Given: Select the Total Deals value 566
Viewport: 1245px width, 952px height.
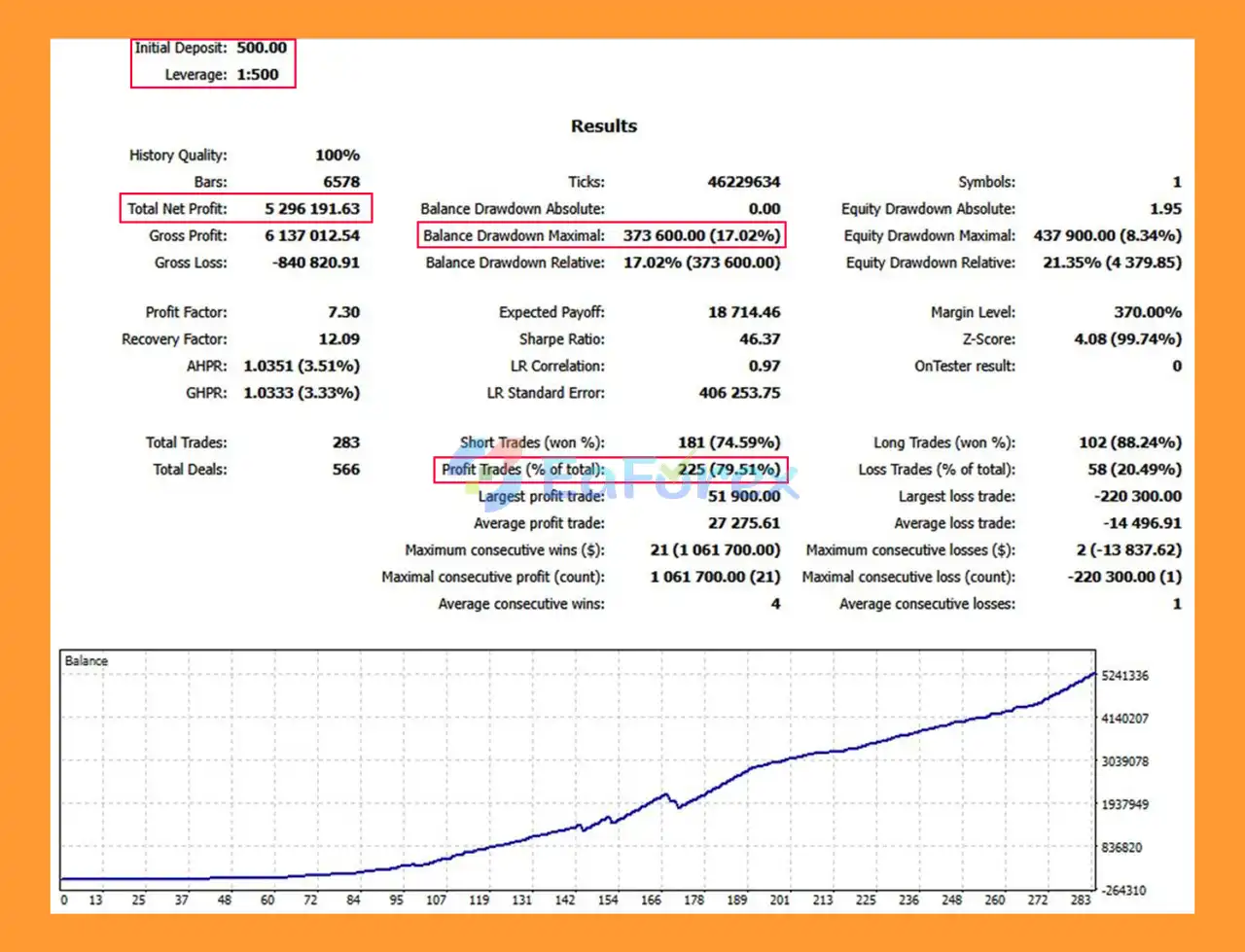Looking at the screenshot, I should [345, 470].
